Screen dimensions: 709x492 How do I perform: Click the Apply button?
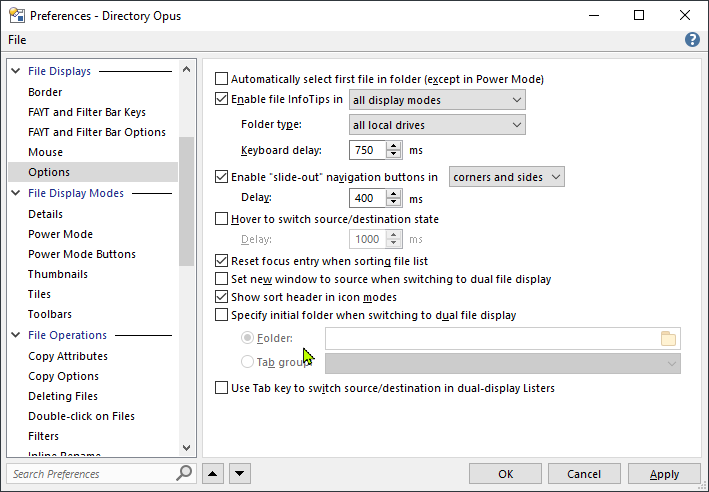click(664, 474)
